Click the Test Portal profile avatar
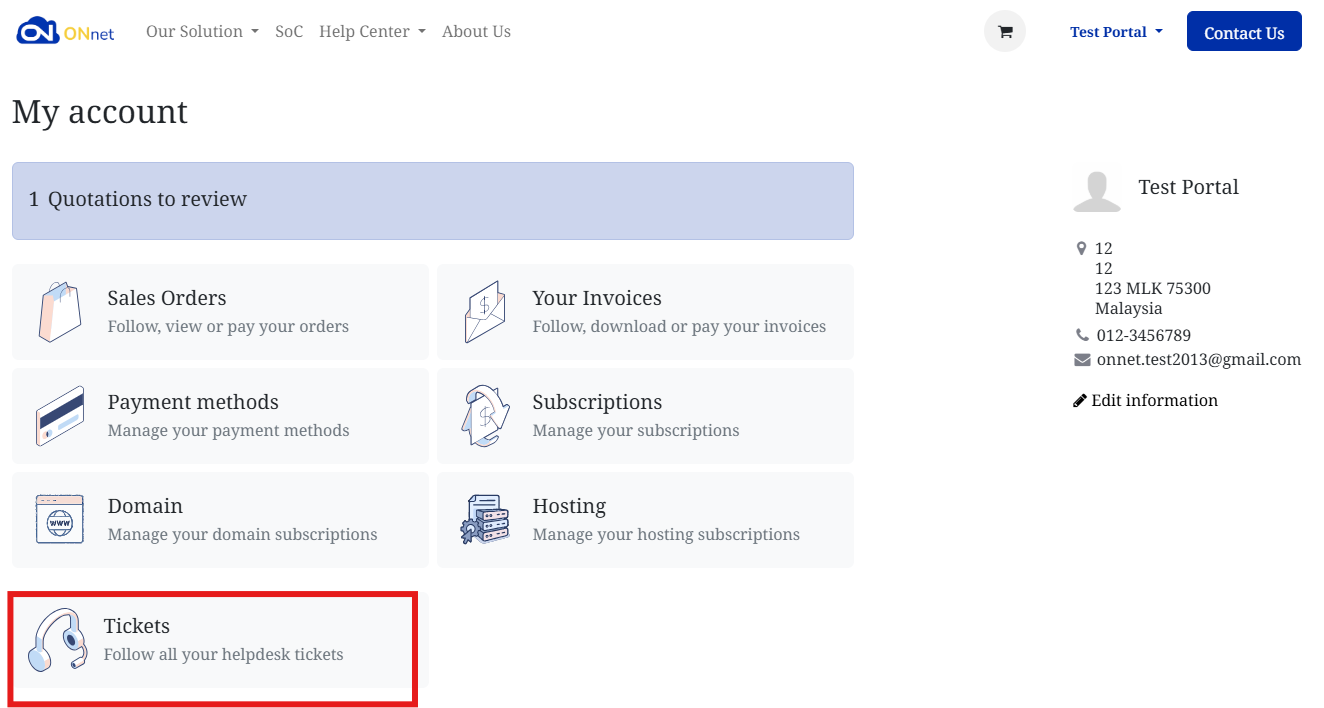The image size is (1324, 708). pyautogui.click(x=1097, y=189)
